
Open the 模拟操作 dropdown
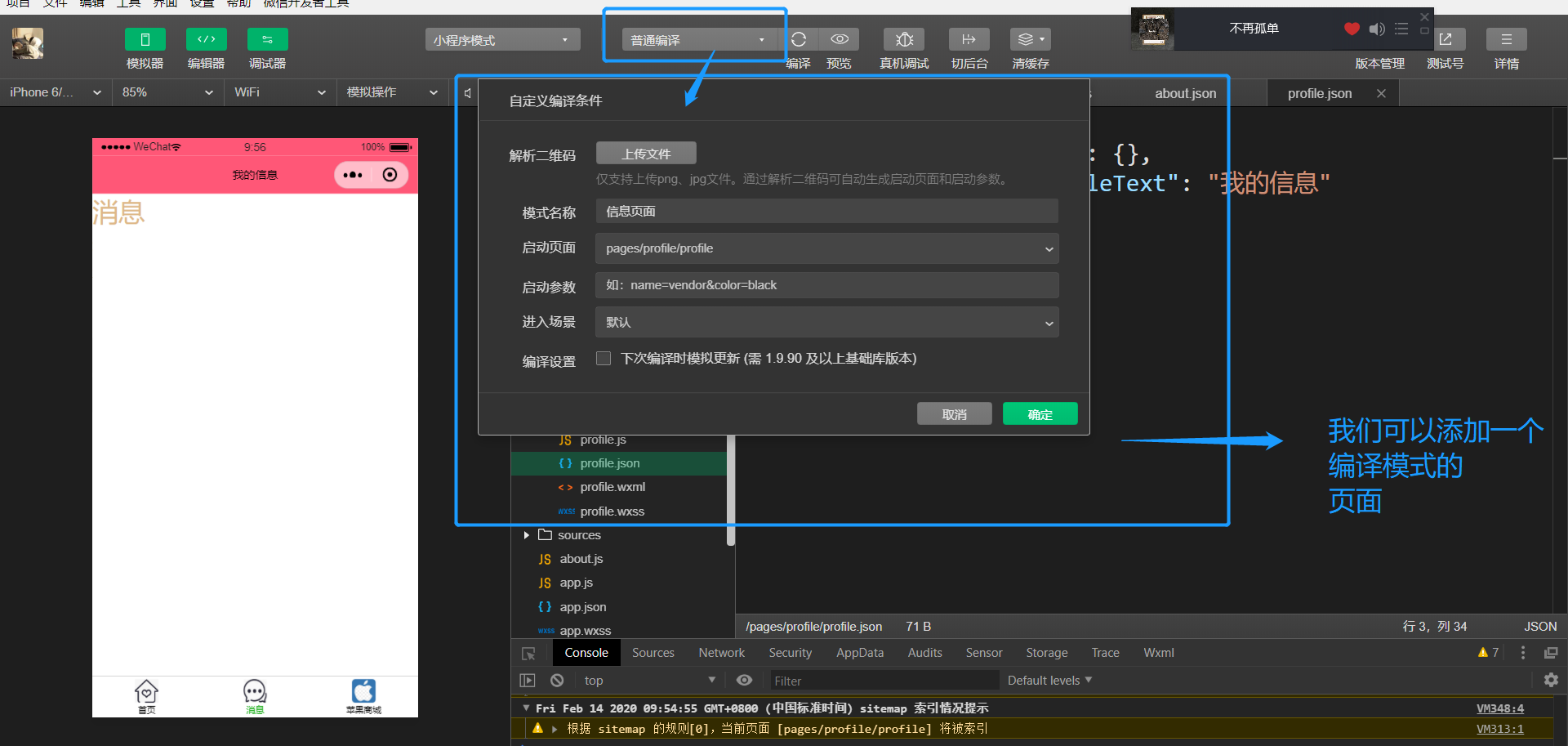[x=392, y=92]
